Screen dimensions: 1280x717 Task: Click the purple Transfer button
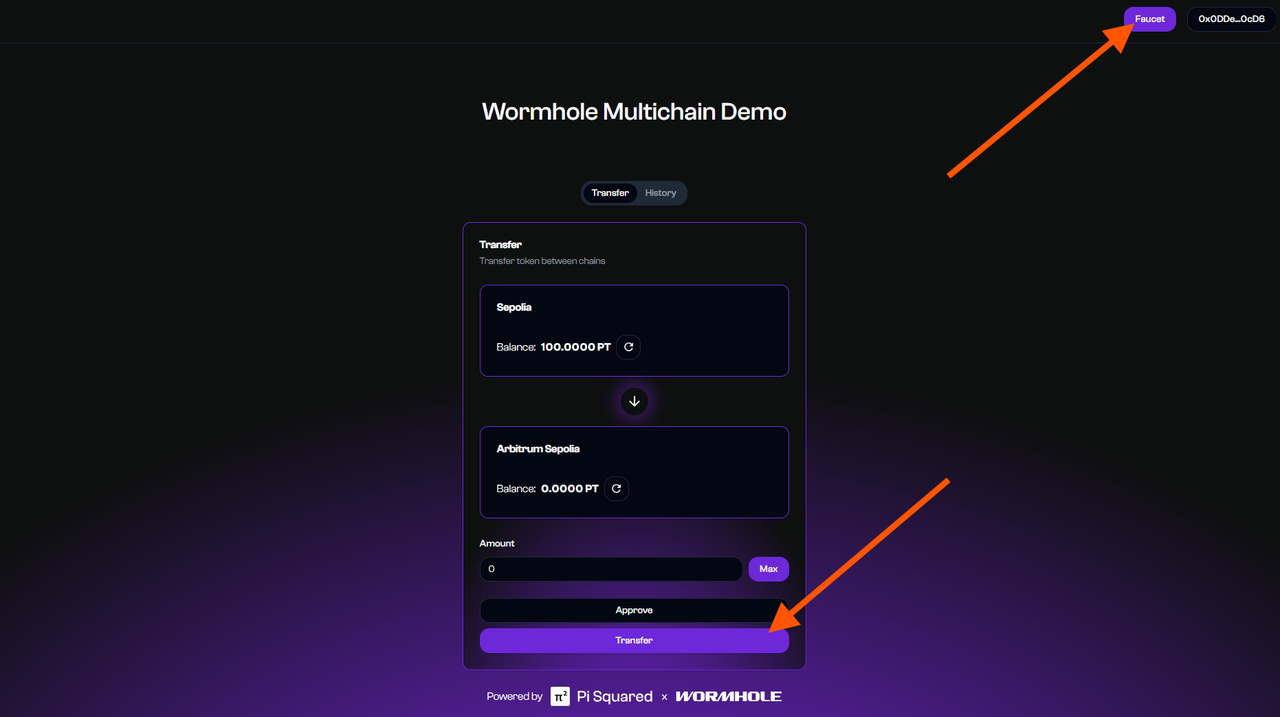coord(634,640)
